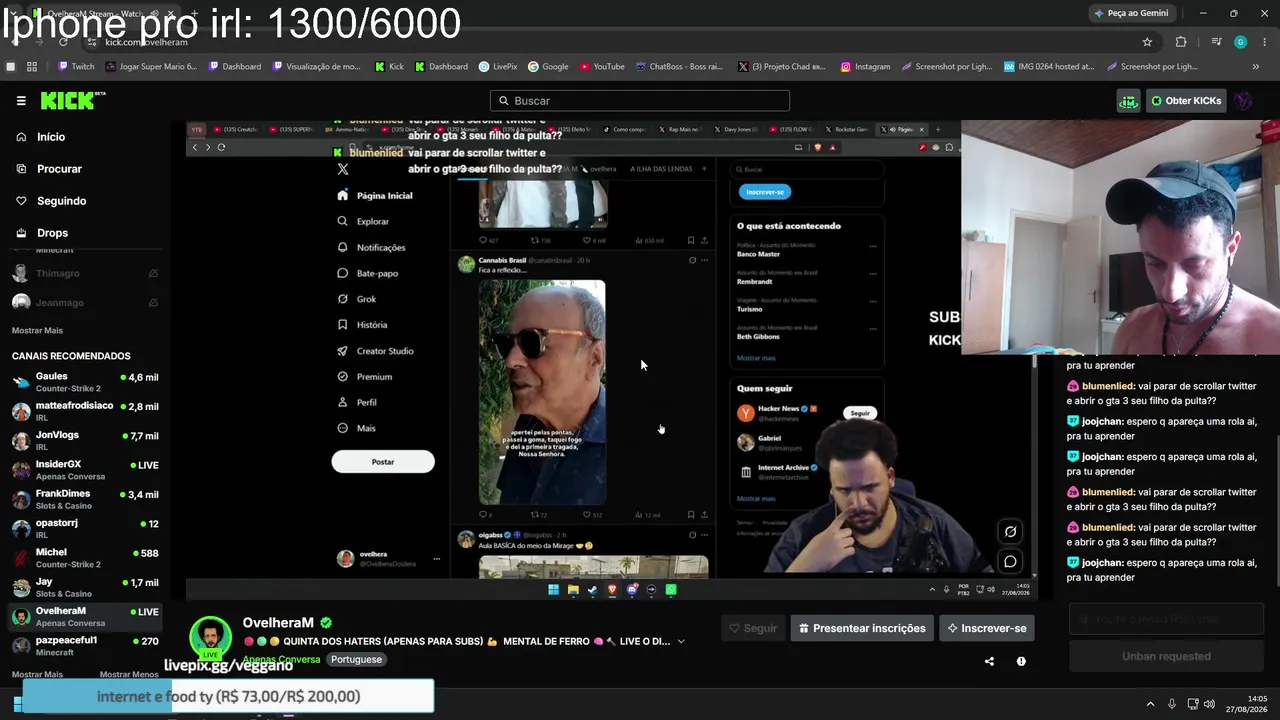Click the chat bubble icon on the video
Image resolution: width=1280 pixels, height=720 pixels.
click(1010, 562)
